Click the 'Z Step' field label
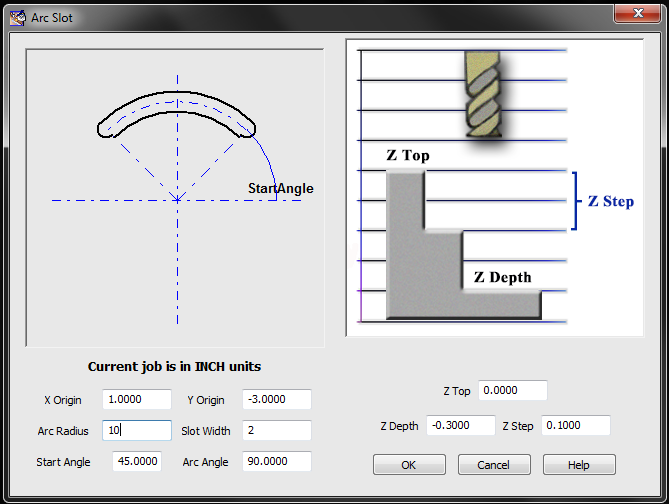 (x=518, y=426)
